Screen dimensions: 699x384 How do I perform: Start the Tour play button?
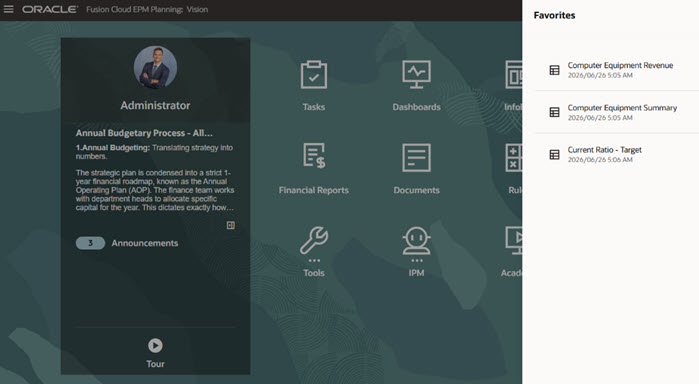[x=155, y=345]
